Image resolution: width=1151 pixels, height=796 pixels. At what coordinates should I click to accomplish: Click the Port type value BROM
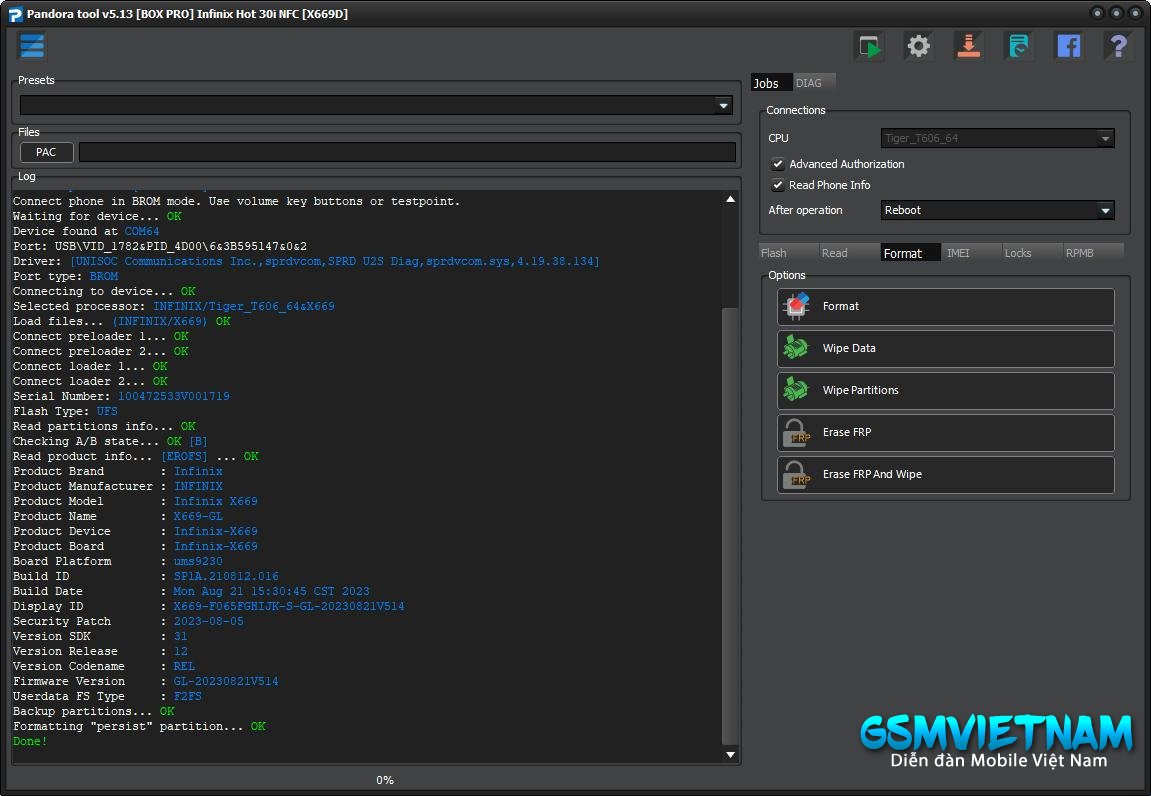pos(104,276)
